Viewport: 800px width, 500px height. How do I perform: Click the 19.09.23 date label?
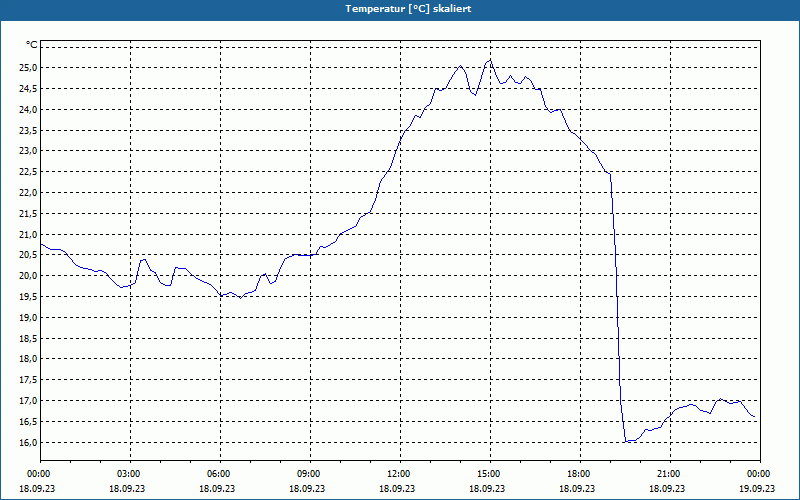[x=757, y=488]
